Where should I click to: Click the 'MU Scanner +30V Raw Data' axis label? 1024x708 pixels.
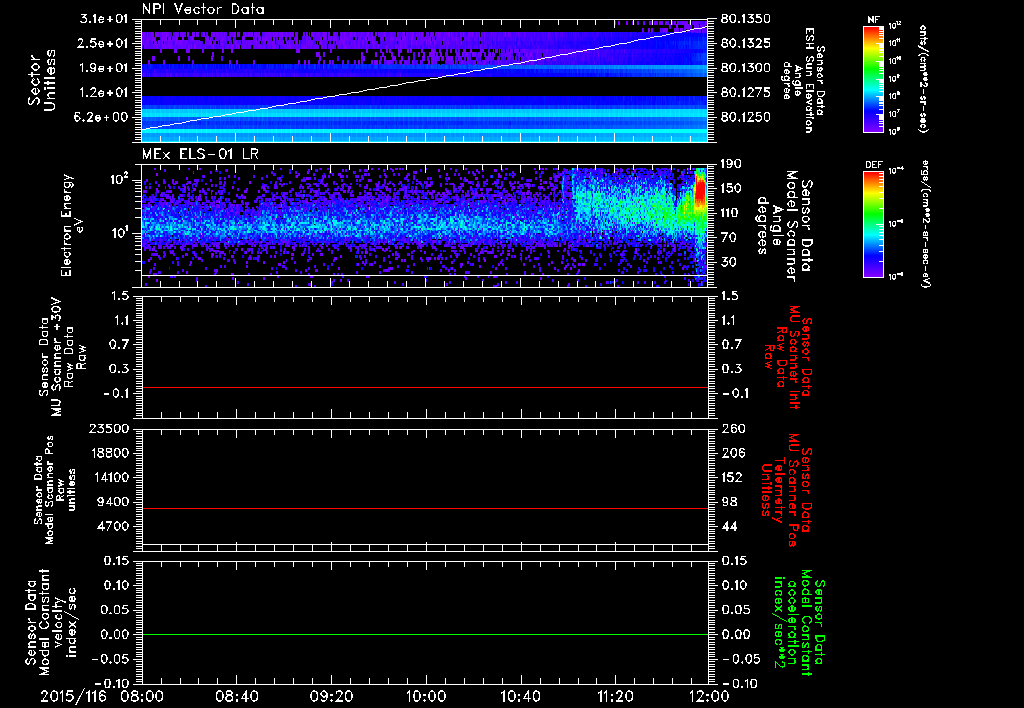pos(61,357)
